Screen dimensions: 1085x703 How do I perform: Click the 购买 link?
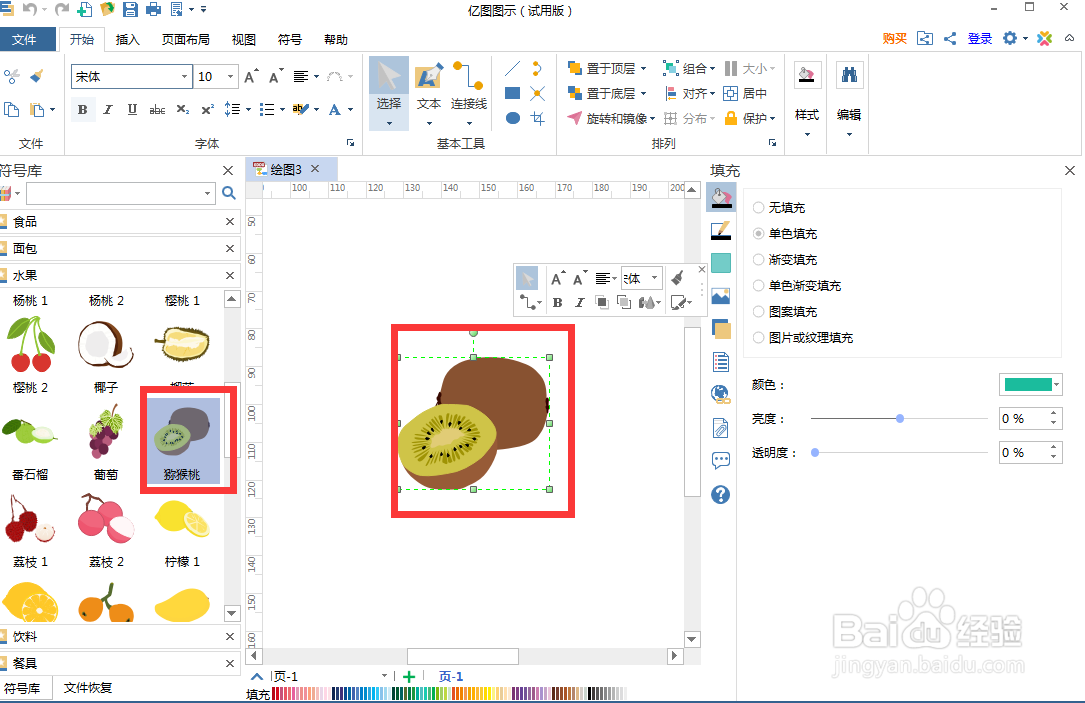coord(895,39)
